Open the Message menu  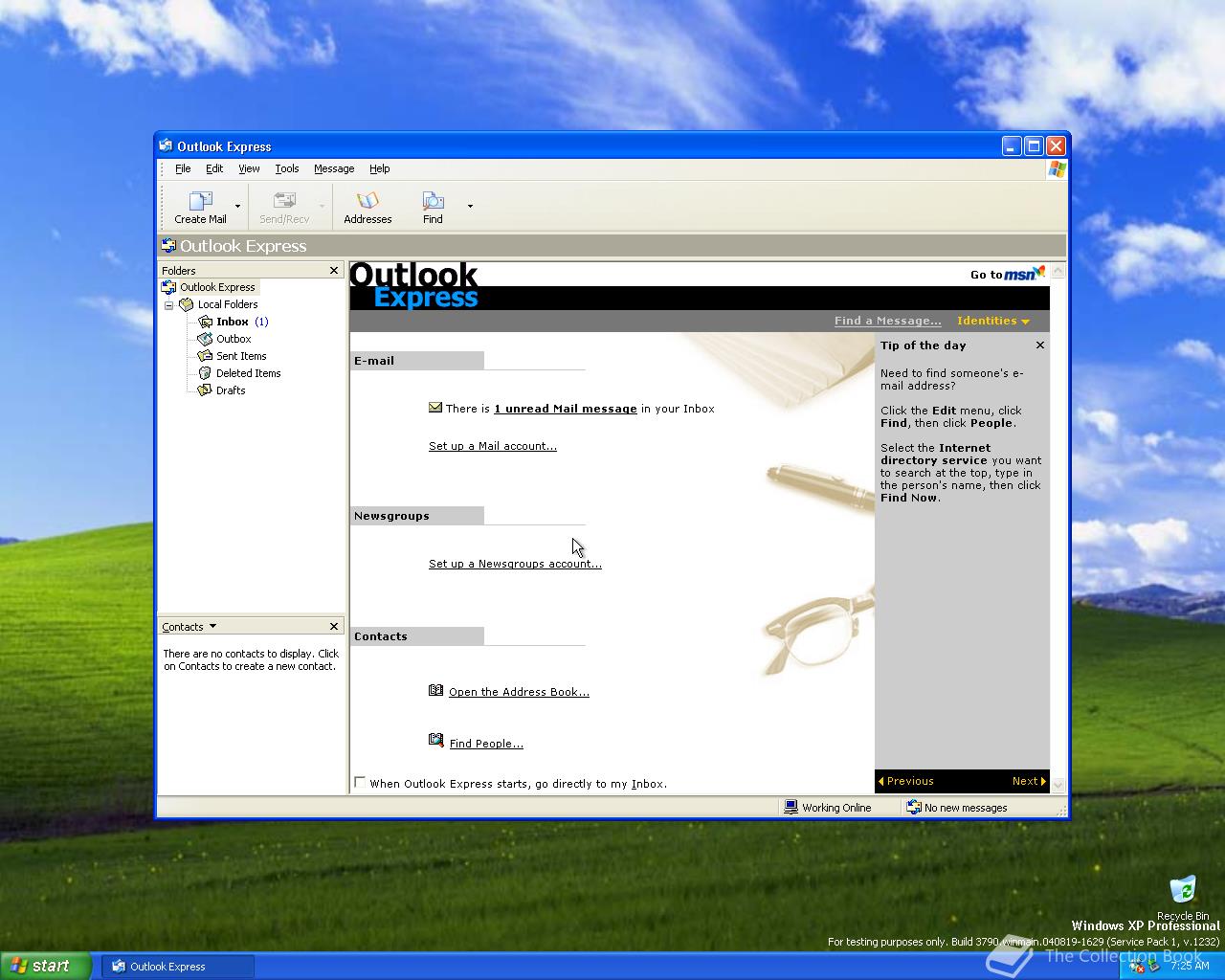click(334, 168)
